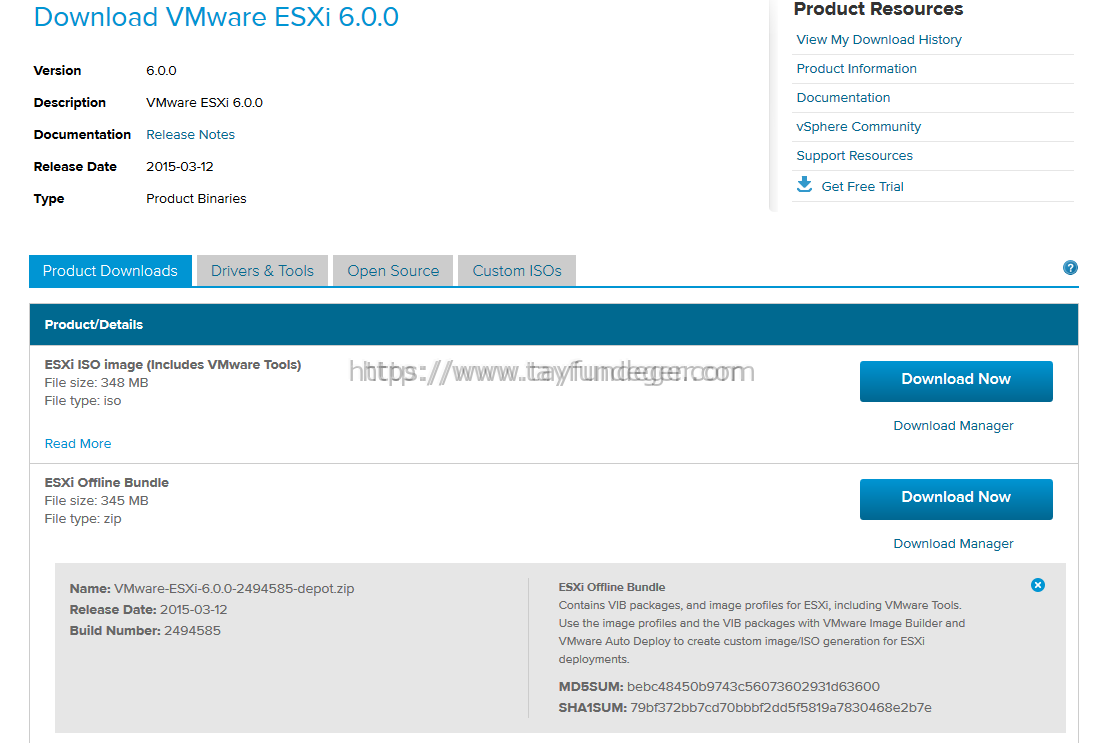1101x743 pixels.
Task: Expand Read More under ESXi ISO image
Action: [78, 444]
